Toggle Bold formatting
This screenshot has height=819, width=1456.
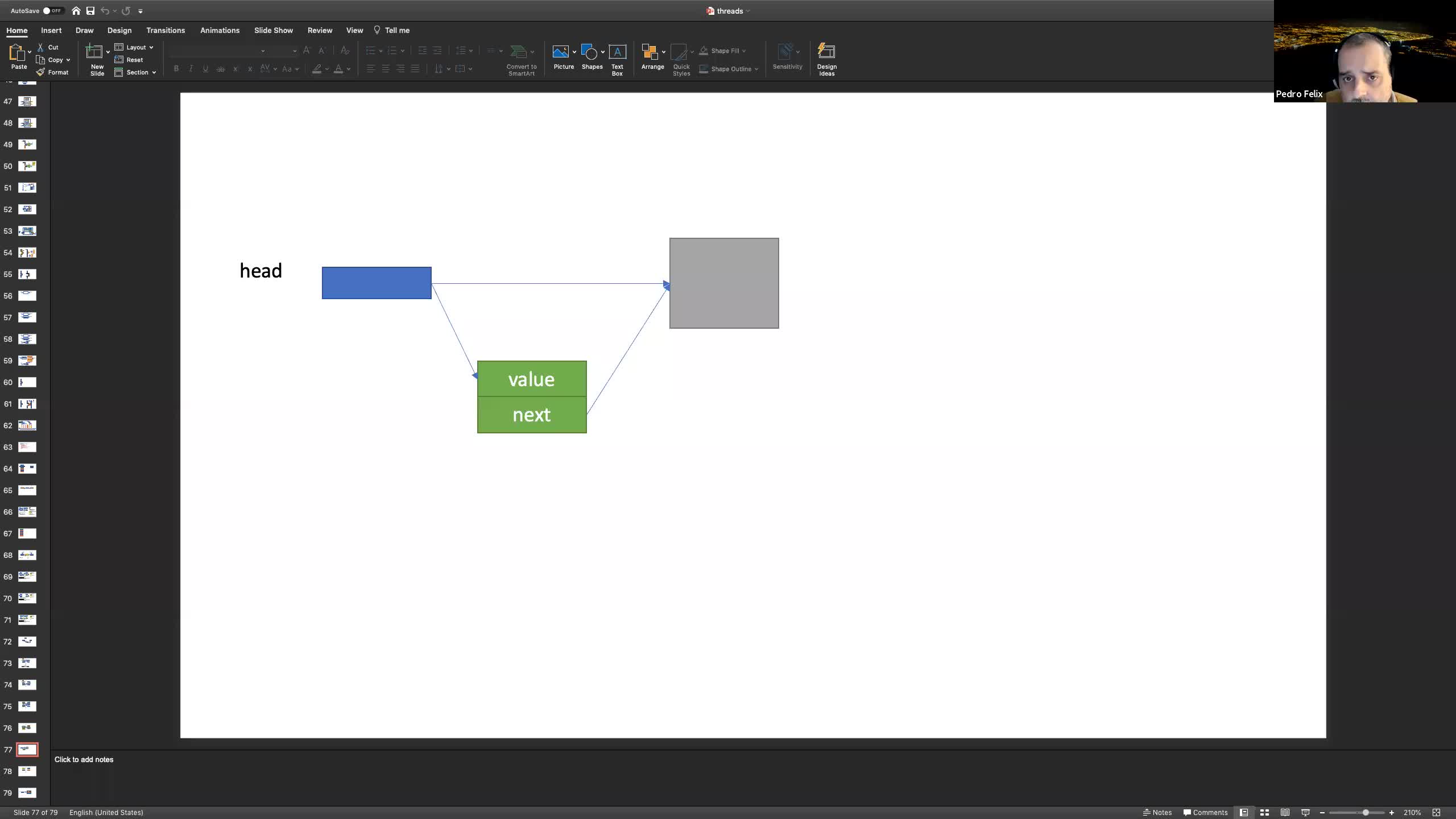176,69
